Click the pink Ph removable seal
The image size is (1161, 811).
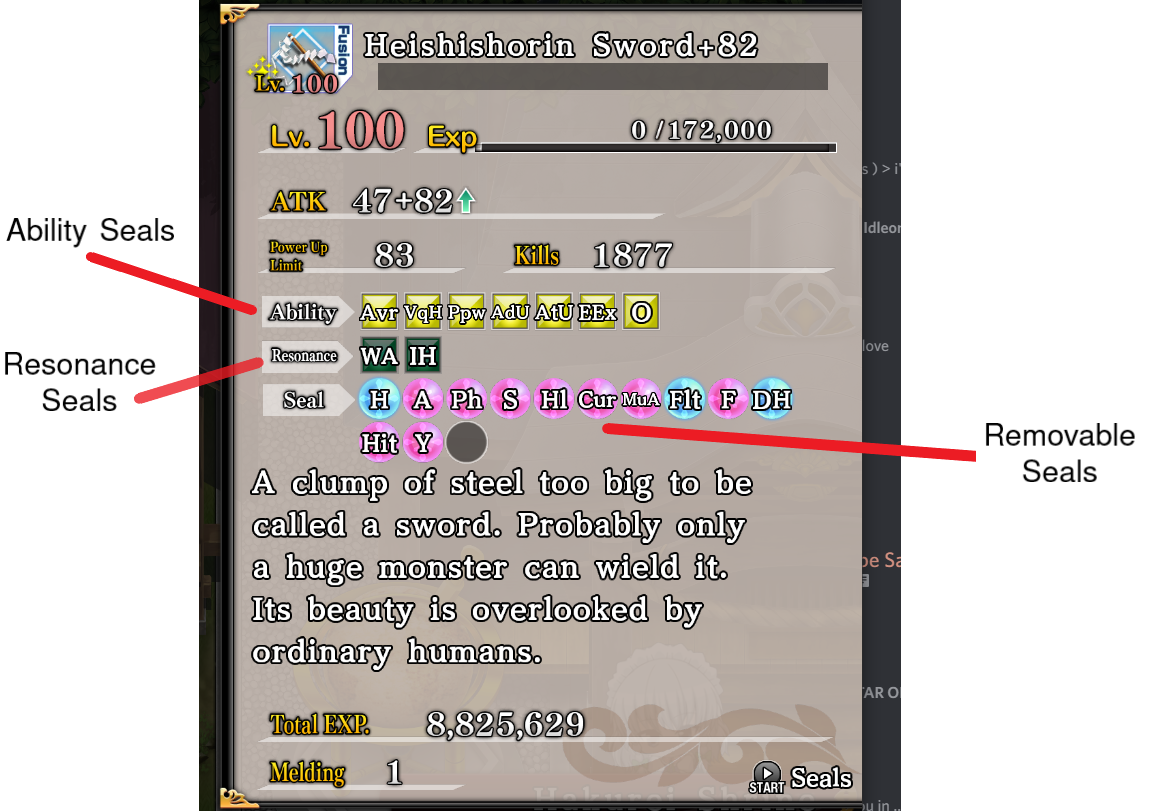pos(466,399)
